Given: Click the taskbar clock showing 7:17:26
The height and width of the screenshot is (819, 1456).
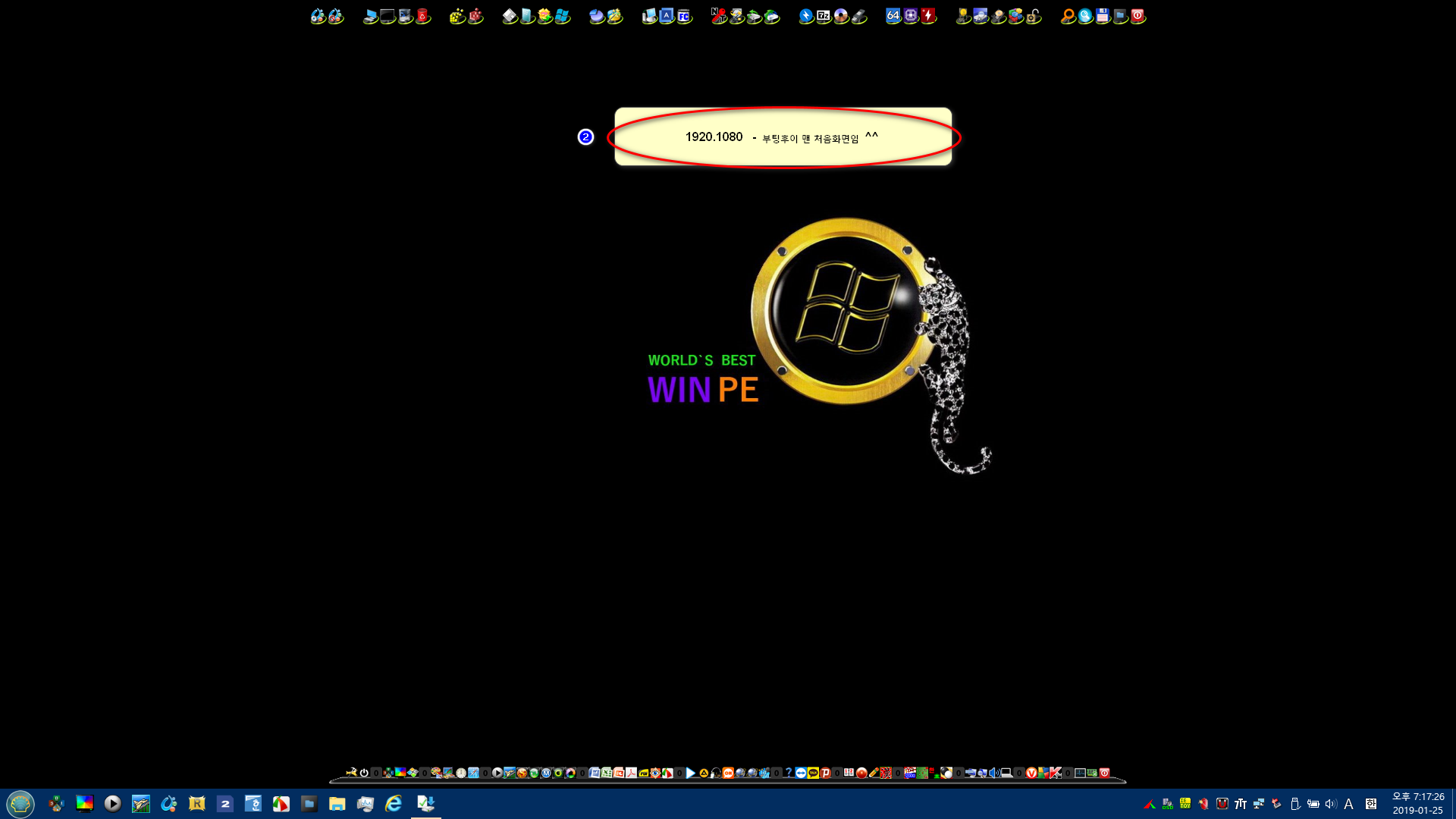Looking at the screenshot, I should tap(1418, 804).
